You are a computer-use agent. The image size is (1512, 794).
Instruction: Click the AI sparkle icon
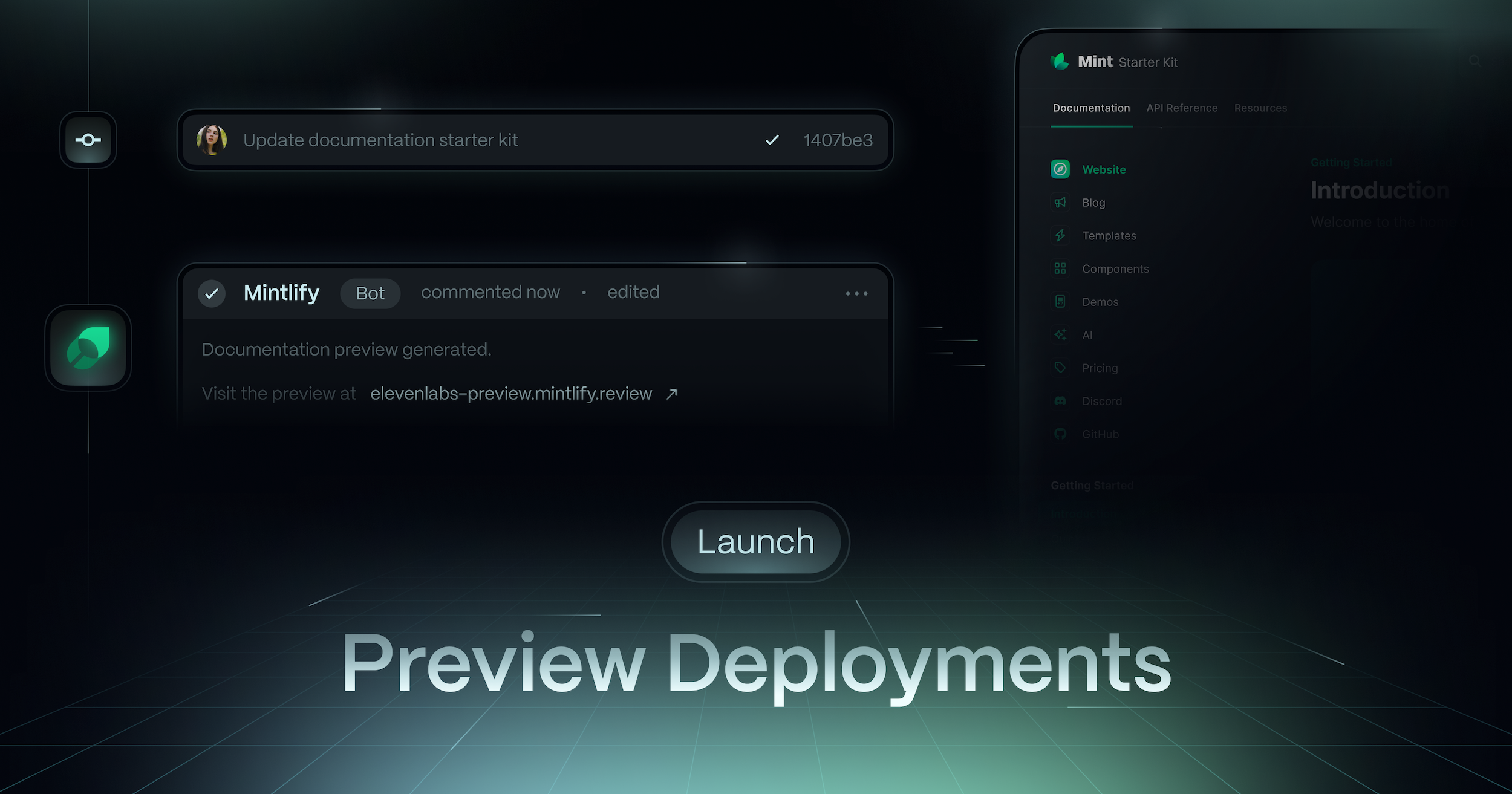pos(1060,334)
